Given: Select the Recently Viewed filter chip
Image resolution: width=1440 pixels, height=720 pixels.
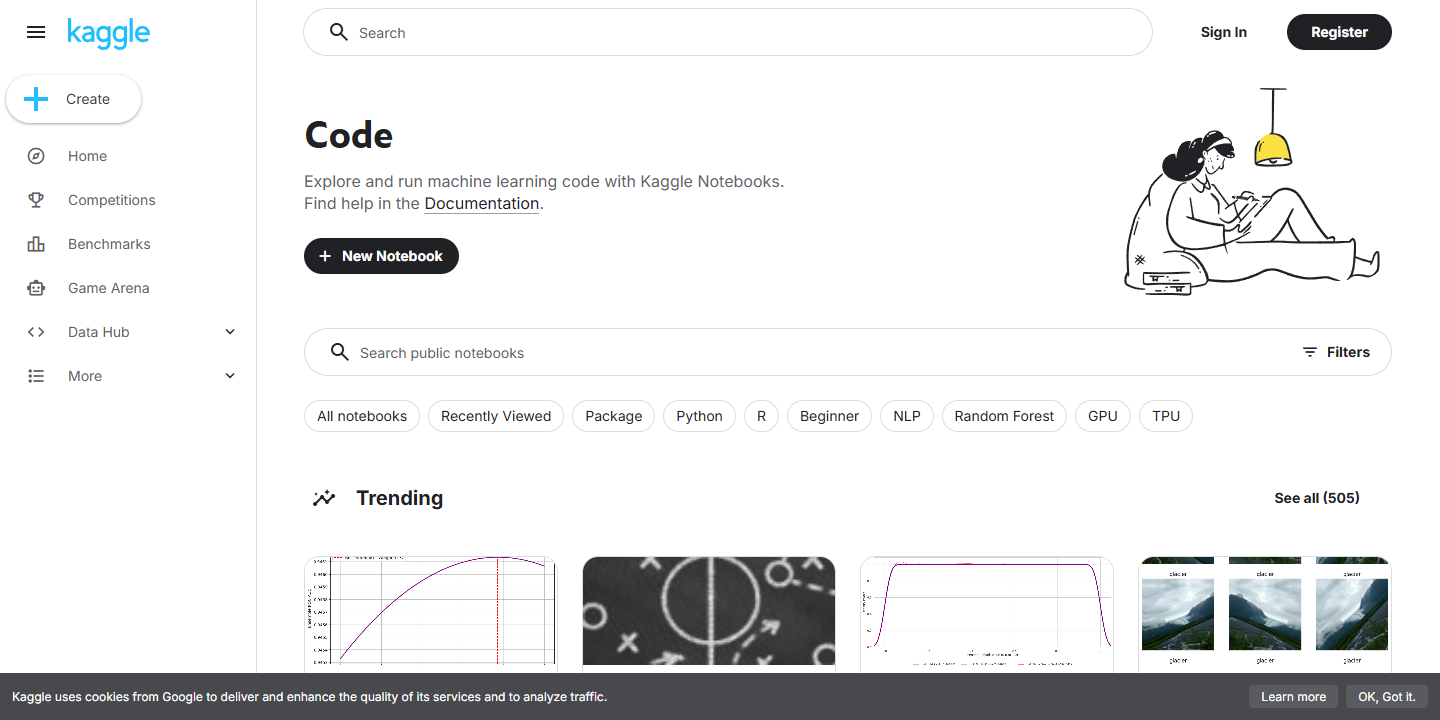Looking at the screenshot, I should (x=496, y=416).
